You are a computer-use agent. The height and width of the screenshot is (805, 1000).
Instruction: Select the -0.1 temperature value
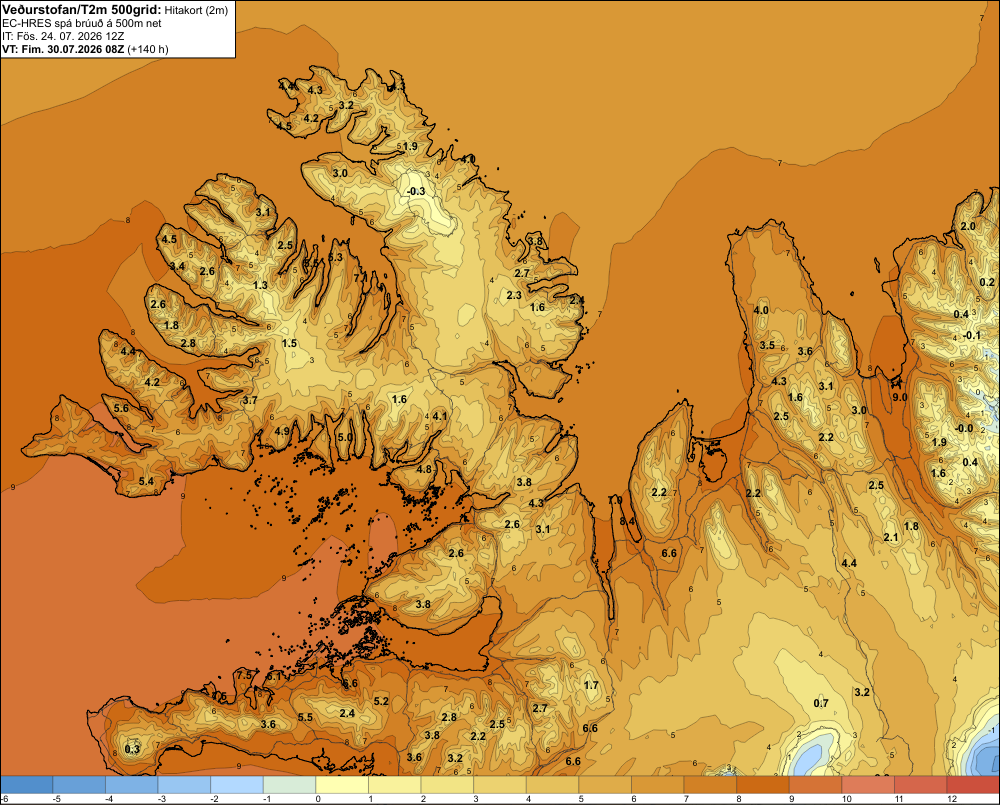coord(972,335)
